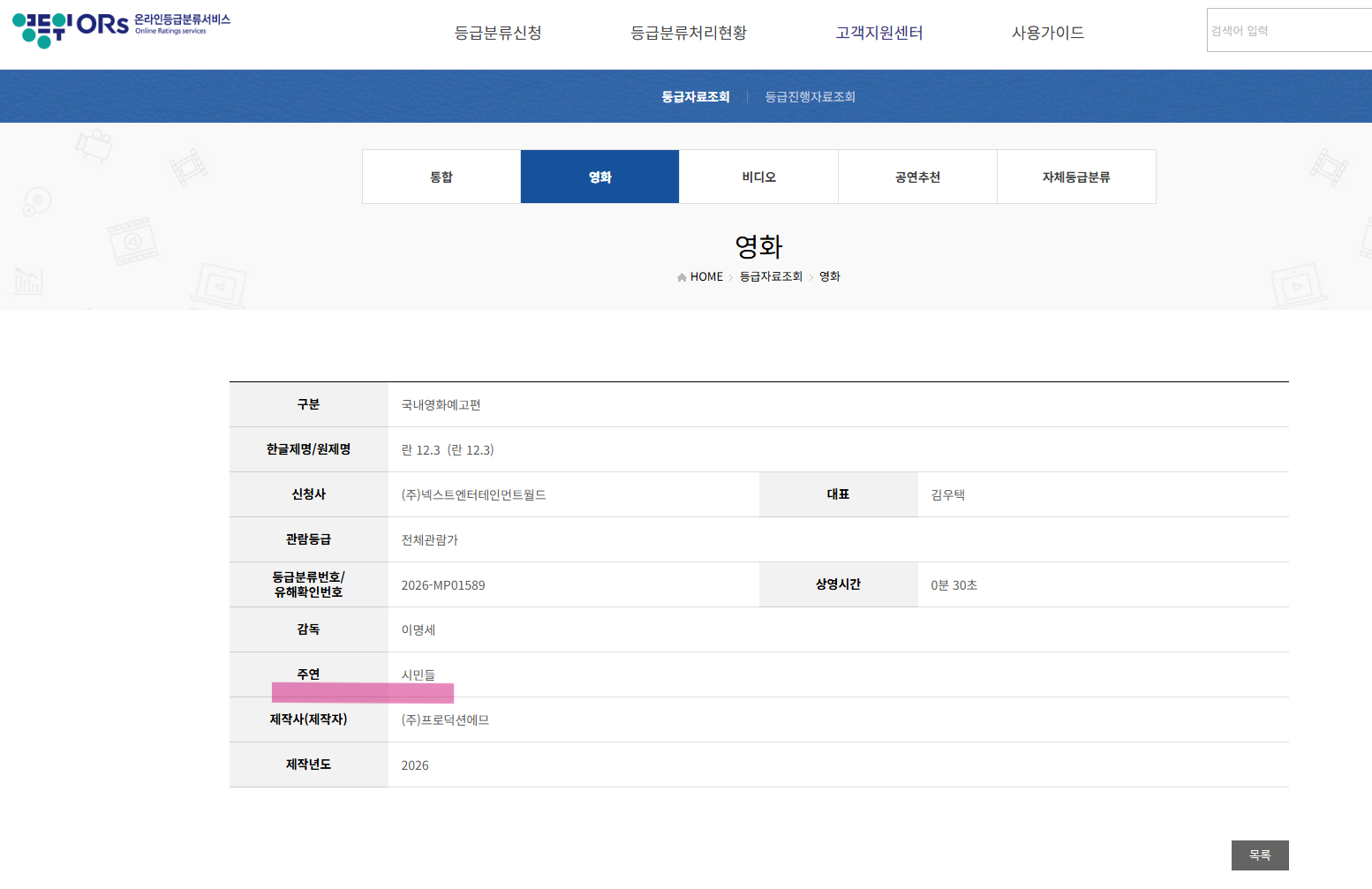Open the 사용가이드 menu
This screenshot has height=889, width=1372.
click(x=1048, y=34)
